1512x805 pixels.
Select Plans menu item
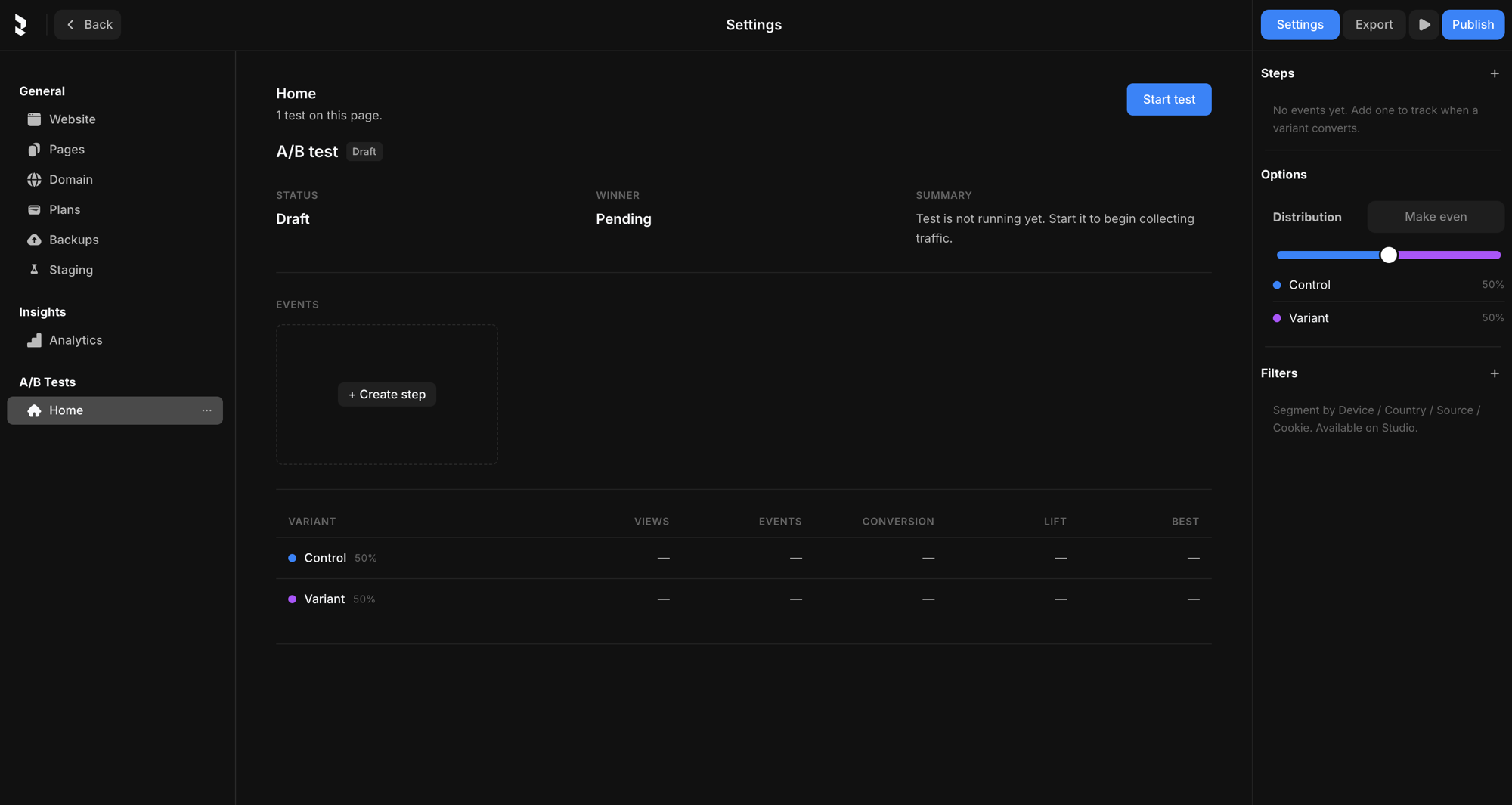click(115, 209)
